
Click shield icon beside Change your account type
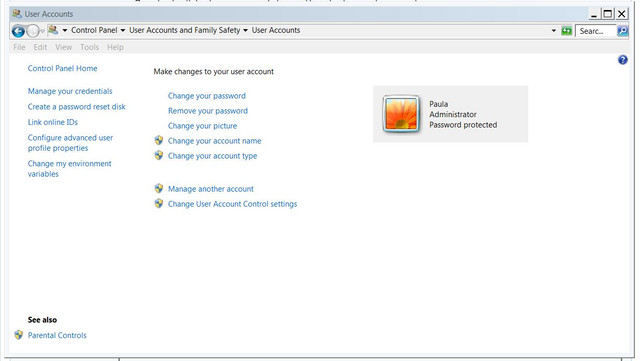[159, 156]
